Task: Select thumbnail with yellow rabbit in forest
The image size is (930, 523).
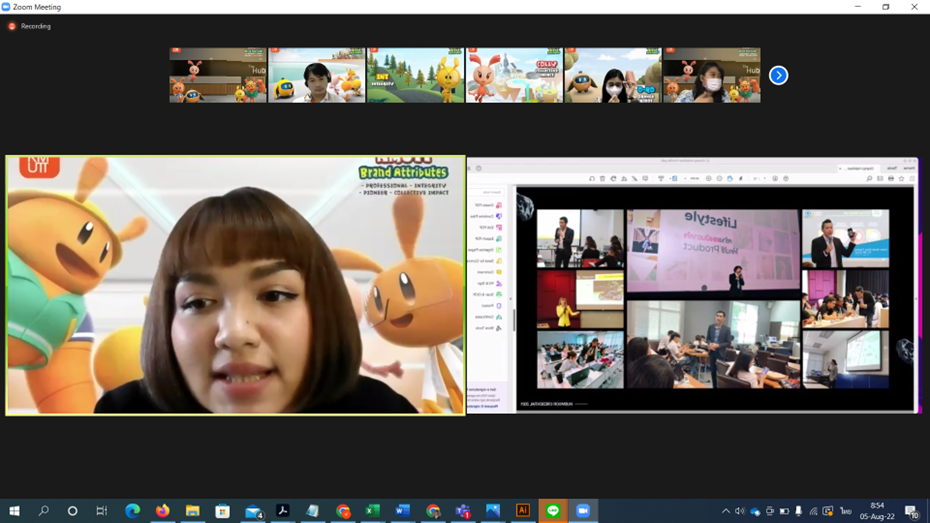Action: pyautogui.click(x=415, y=75)
